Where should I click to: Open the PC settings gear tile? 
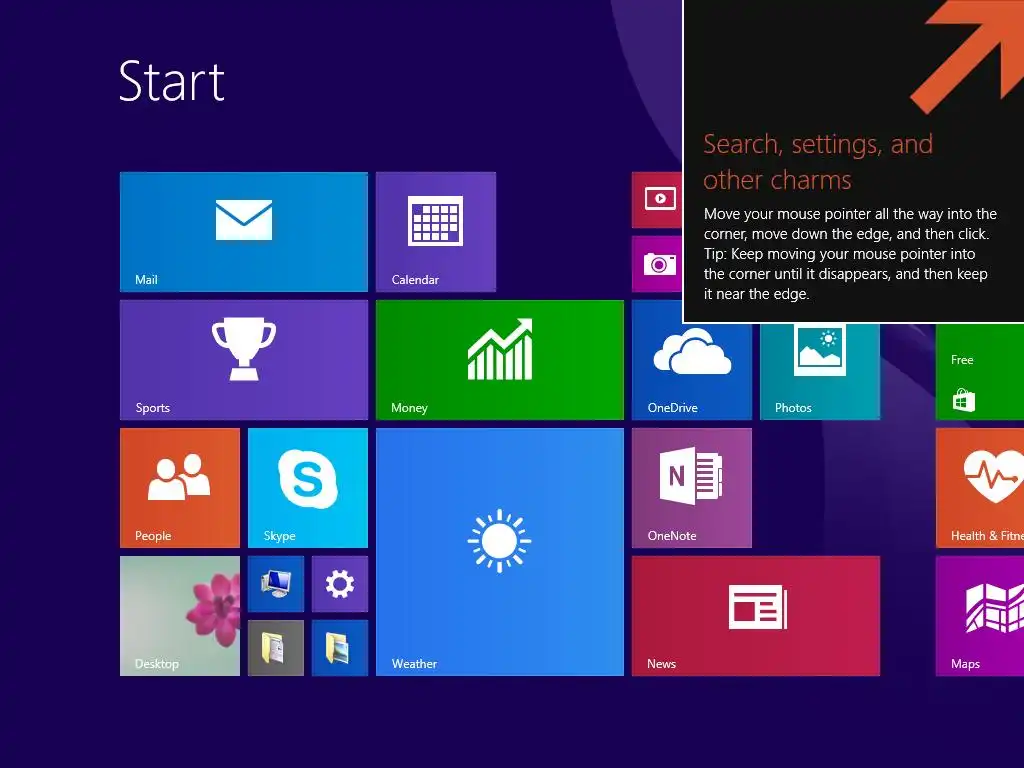(x=340, y=584)
